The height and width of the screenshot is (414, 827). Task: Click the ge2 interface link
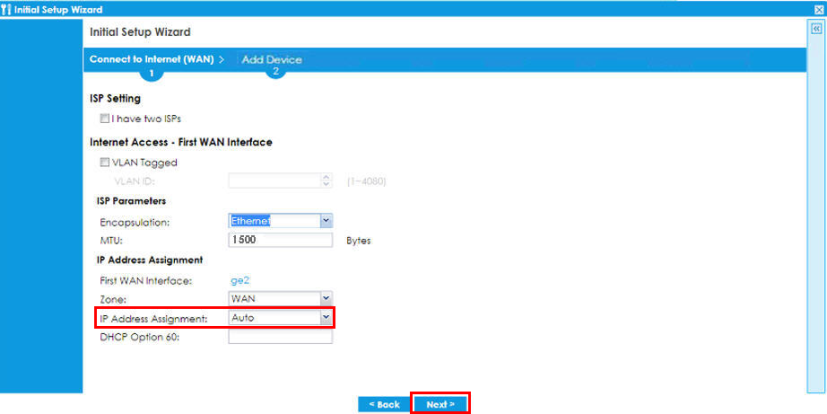click(239, 280)
